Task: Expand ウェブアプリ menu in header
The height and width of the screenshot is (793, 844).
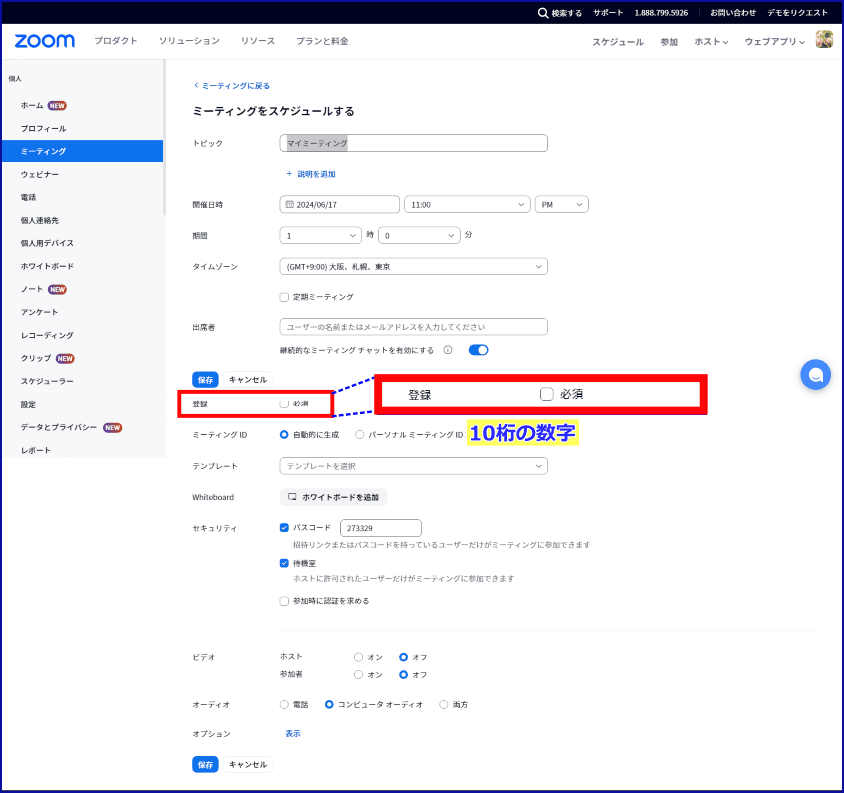Action: click(775, 41)
